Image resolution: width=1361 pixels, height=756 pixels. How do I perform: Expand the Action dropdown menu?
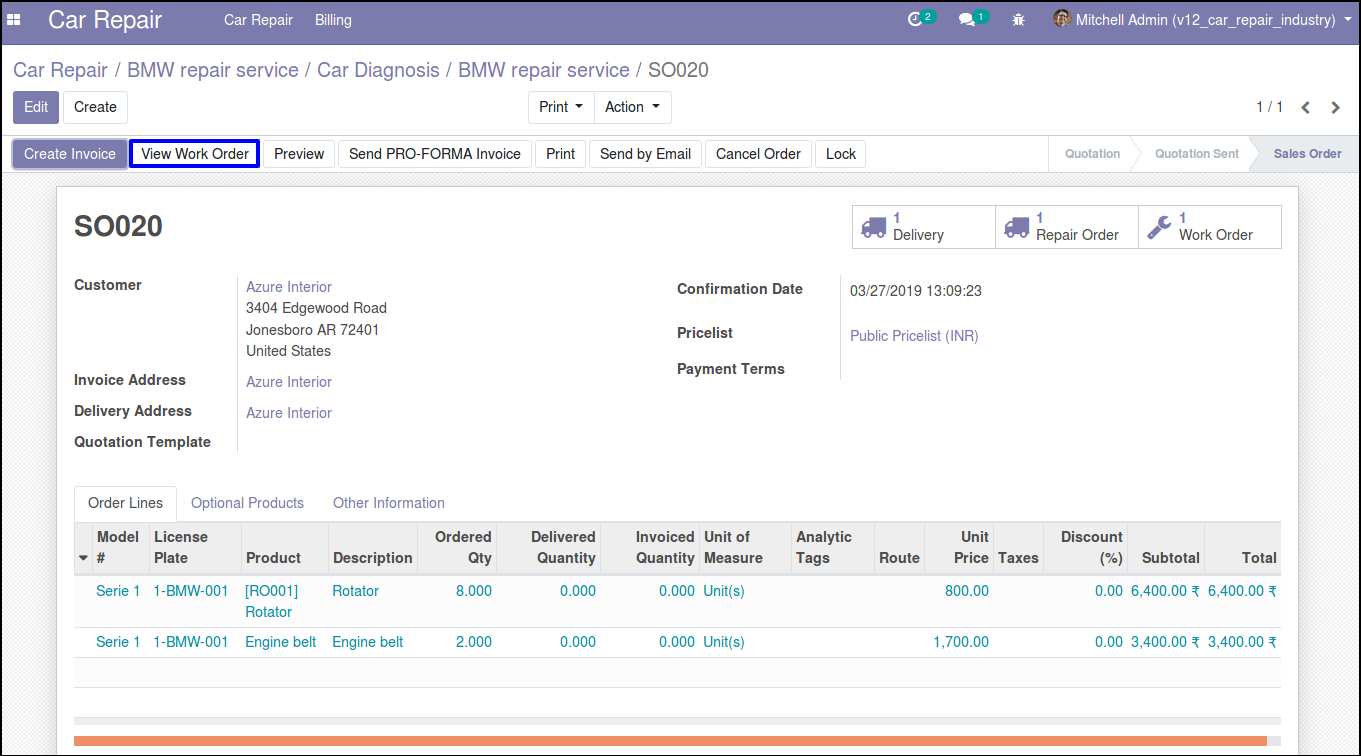(632, 107)
